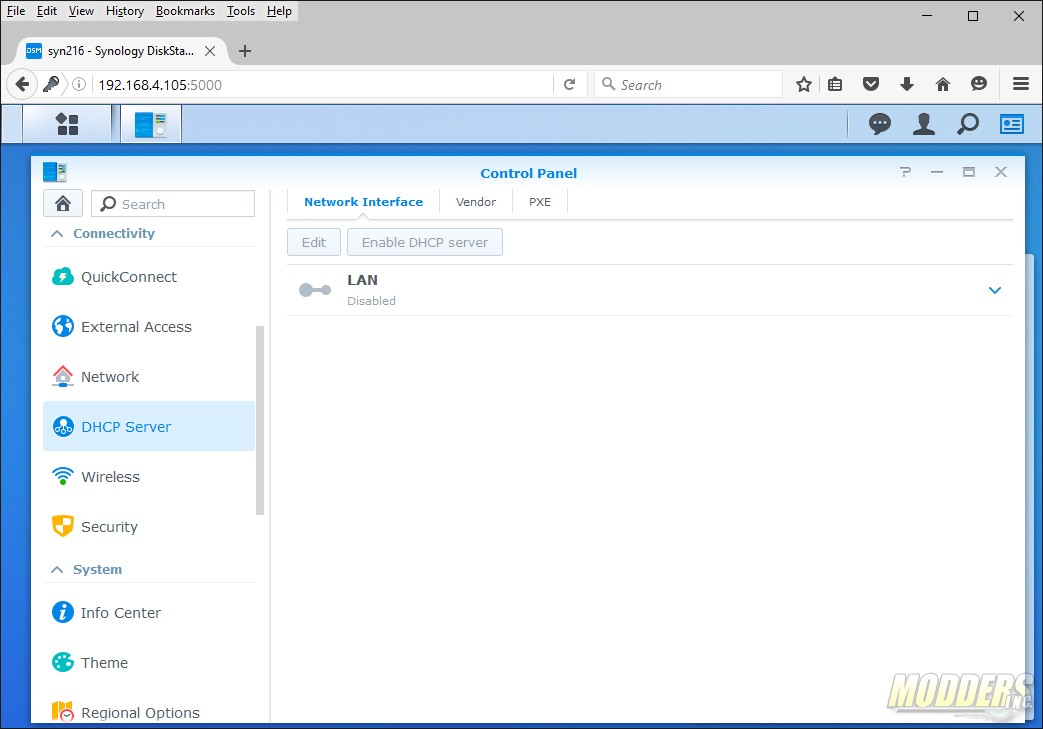Open the Firefox hamburger menu
1043x729 pixels.
pyautogui.click(x=1021, y=84)
